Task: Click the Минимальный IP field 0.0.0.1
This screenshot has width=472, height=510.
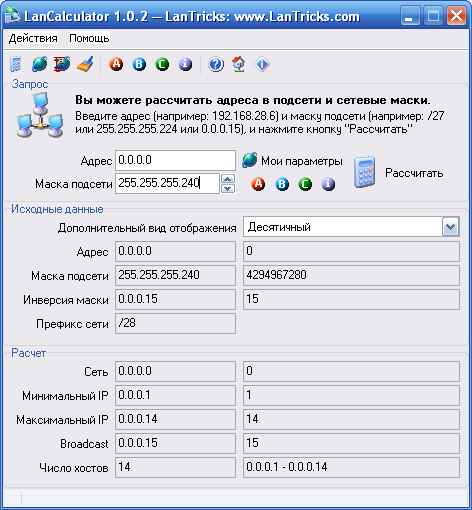Action: coord(175,395)
